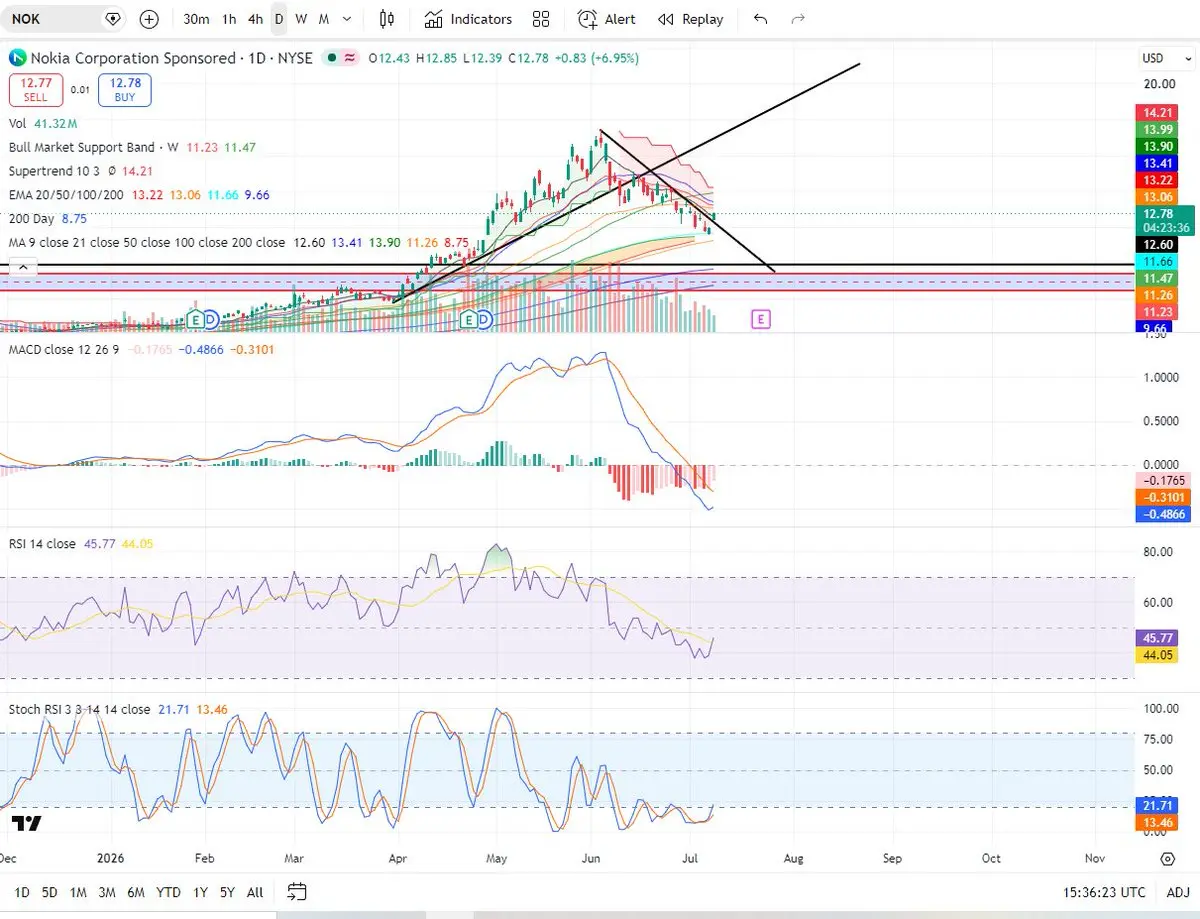
Task: Click the diamond icon inside the symbol box
Action: click(x=112, y=19)
